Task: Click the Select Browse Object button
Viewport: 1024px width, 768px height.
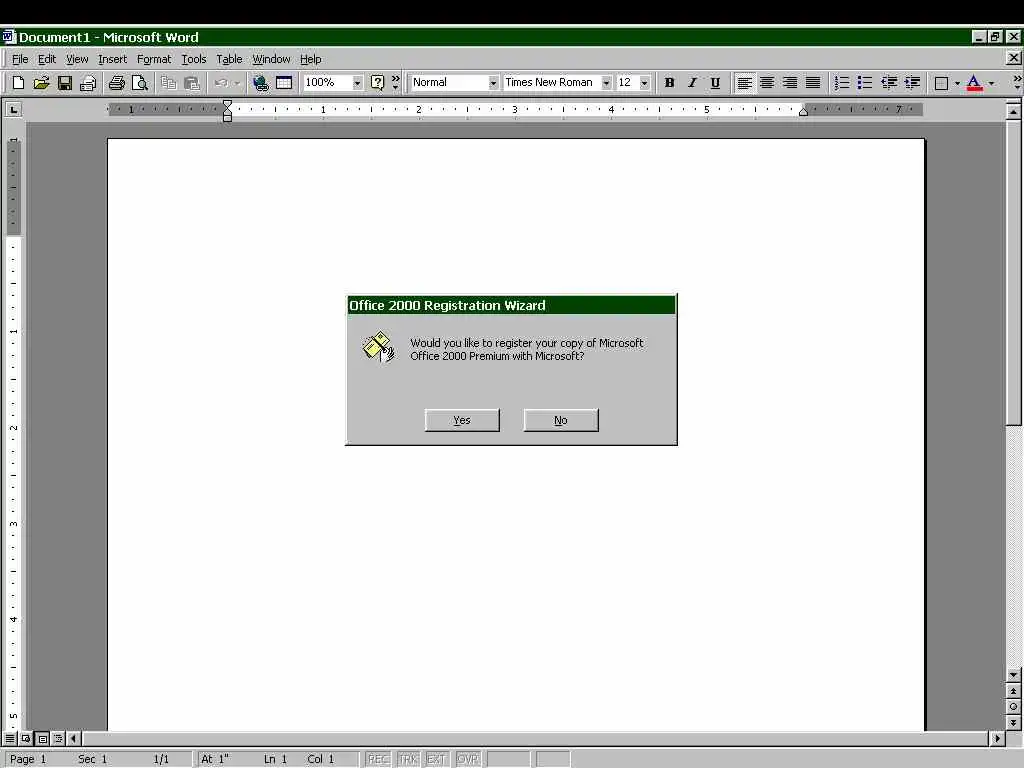Action: tap(1013, 707)
